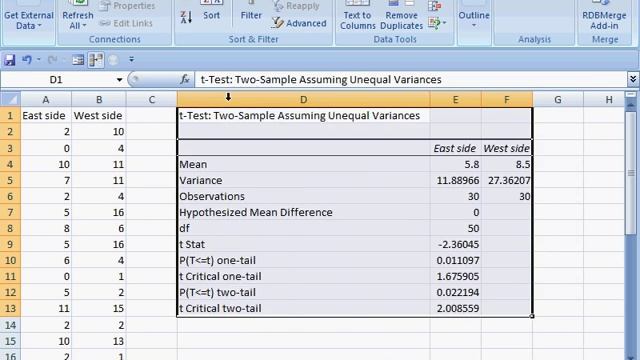Select column B header
Image resolution: width=640 pixels, height=360 pixels.
99,100
